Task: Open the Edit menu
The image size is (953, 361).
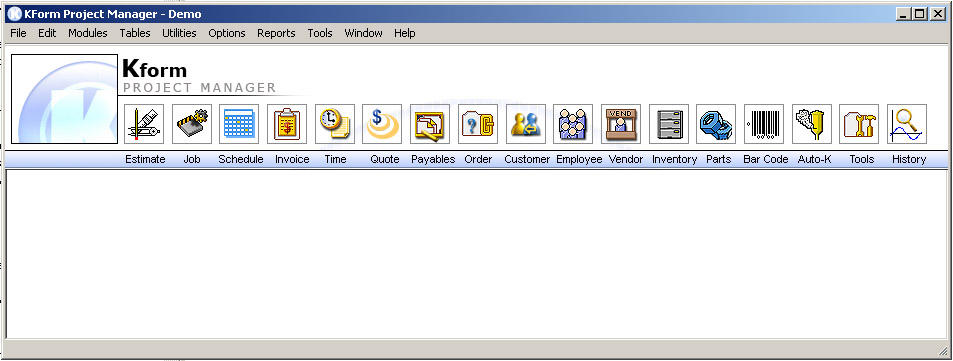Action: click(x=47, y=33)
